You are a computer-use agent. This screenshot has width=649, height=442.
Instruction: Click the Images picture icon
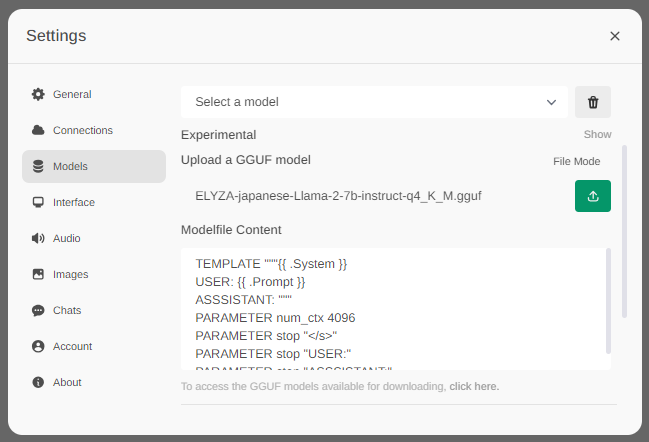point(38,274)
